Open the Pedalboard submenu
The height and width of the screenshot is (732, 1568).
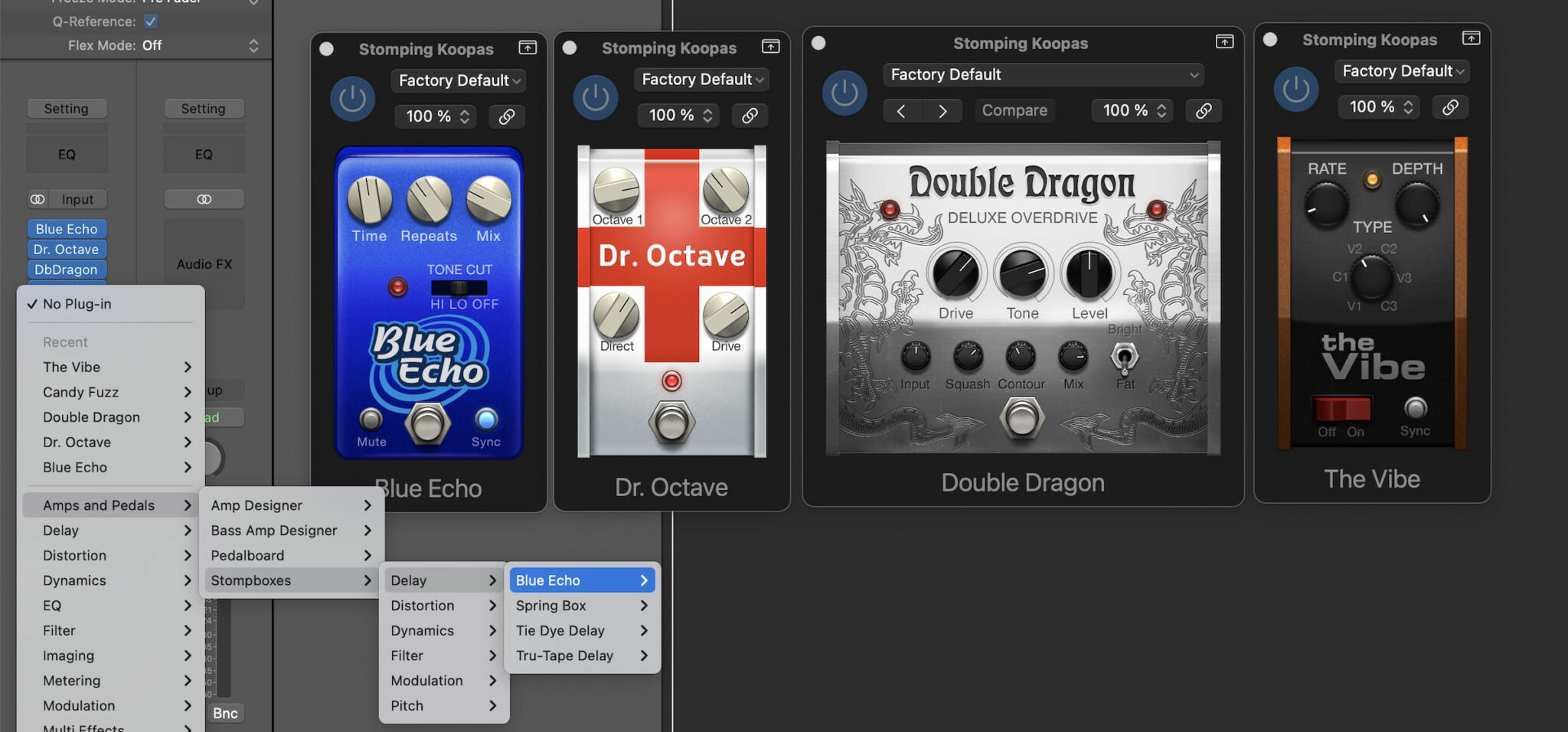292,555
